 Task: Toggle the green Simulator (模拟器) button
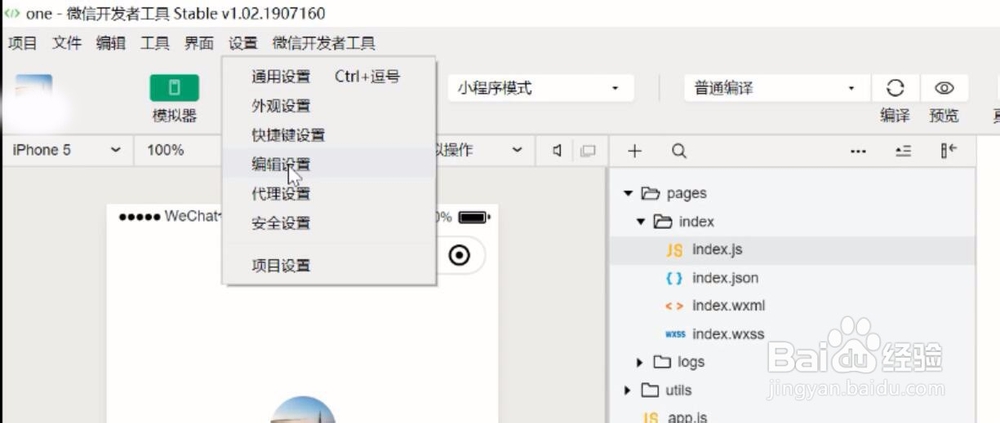tap(174, 87)
